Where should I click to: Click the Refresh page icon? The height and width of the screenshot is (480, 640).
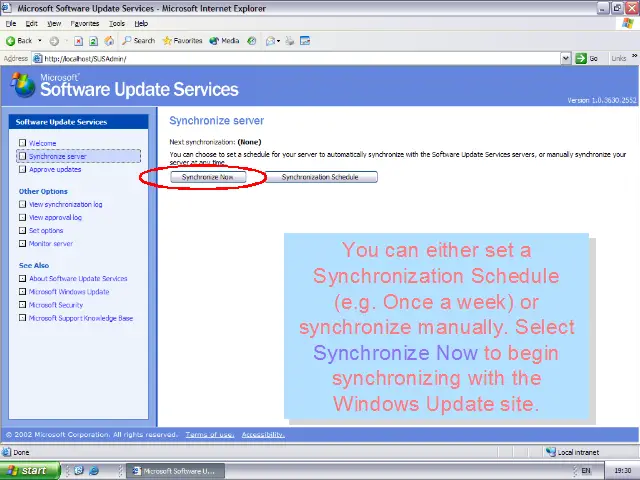pos(93,41)
